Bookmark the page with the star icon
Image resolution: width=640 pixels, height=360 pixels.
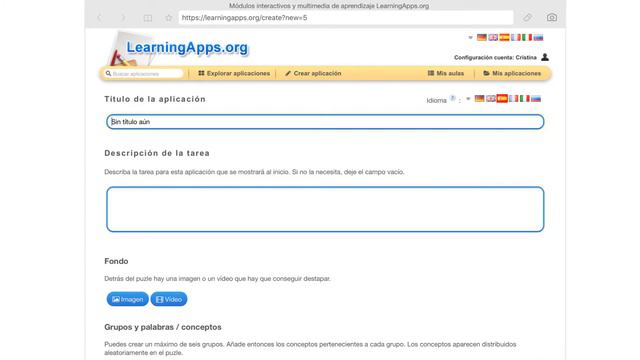click(169, 18)
